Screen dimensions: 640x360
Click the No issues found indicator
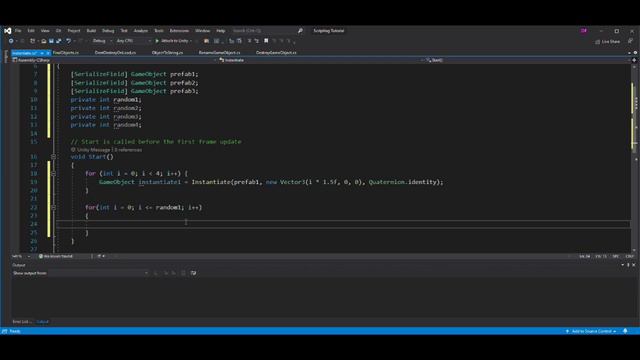[x=56, y=256]
